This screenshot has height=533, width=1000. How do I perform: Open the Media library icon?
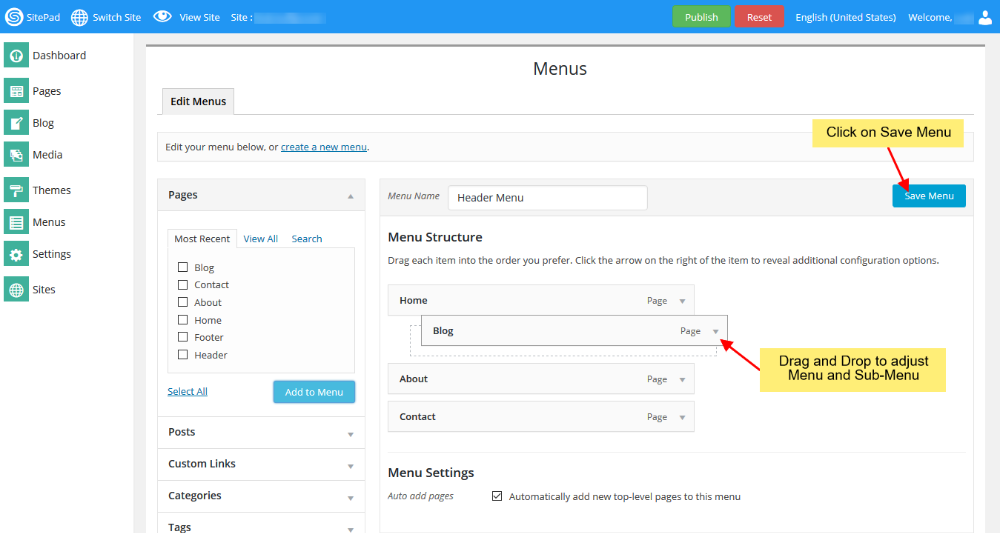pyautogui.click(x=16, y=155)
